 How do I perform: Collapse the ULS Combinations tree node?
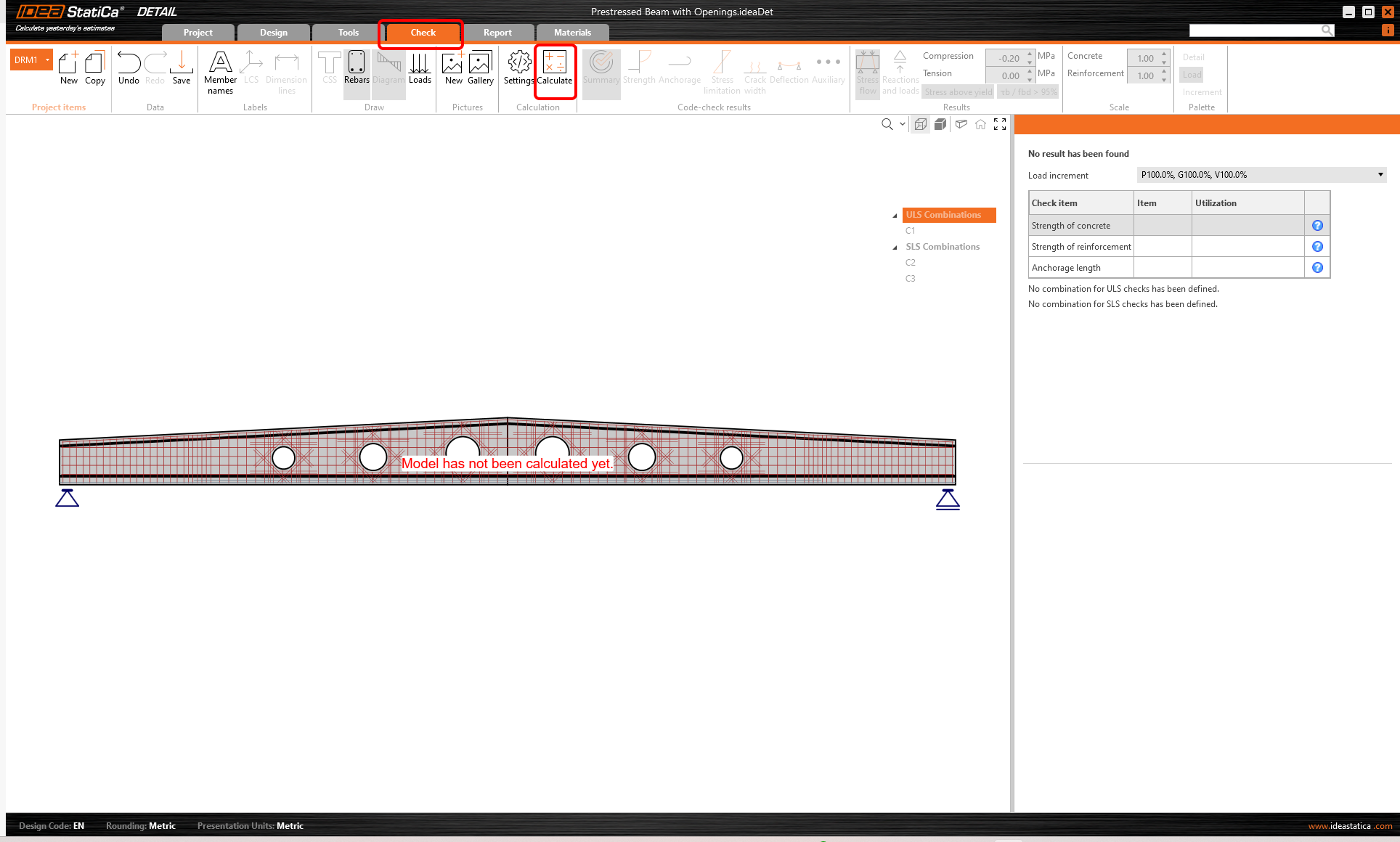[895, 216]
